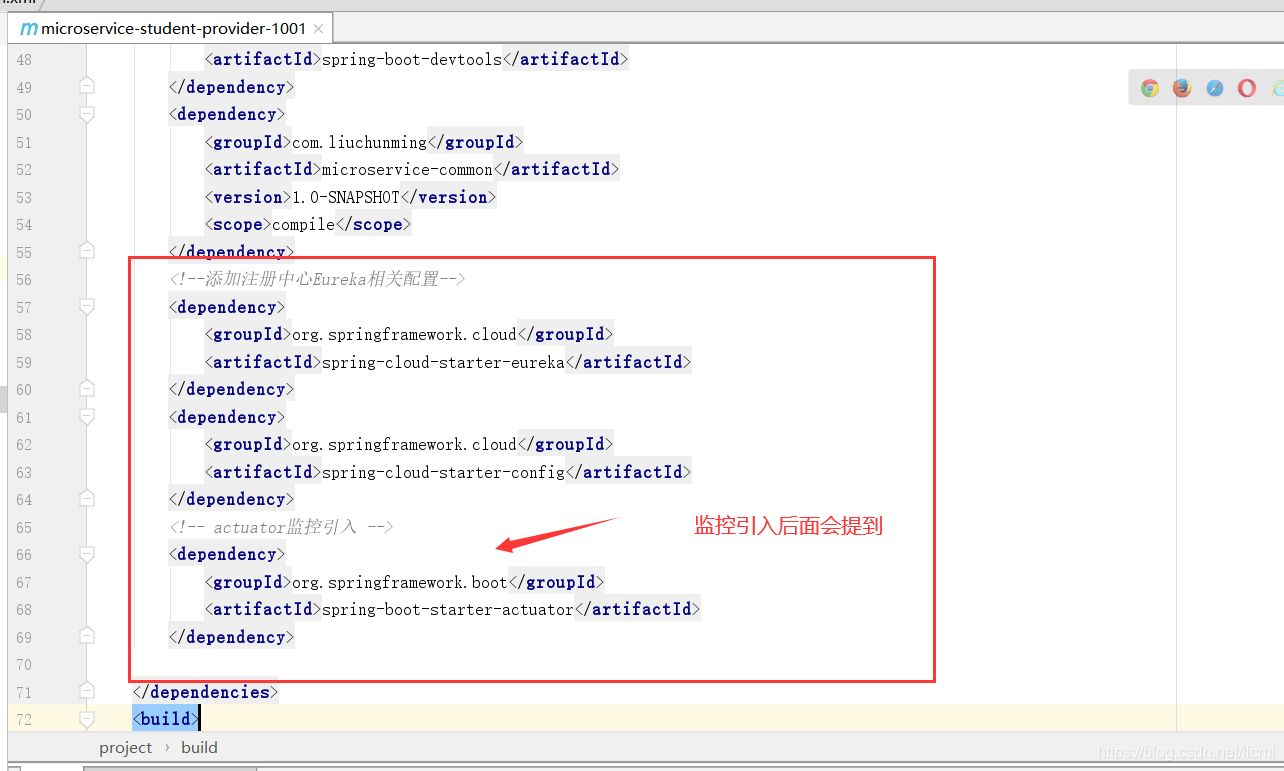The height and width of the screenshot is (771, 1284).
Task: Collapse the actuator dependency block at line 66
Action: tap(87, 554)
